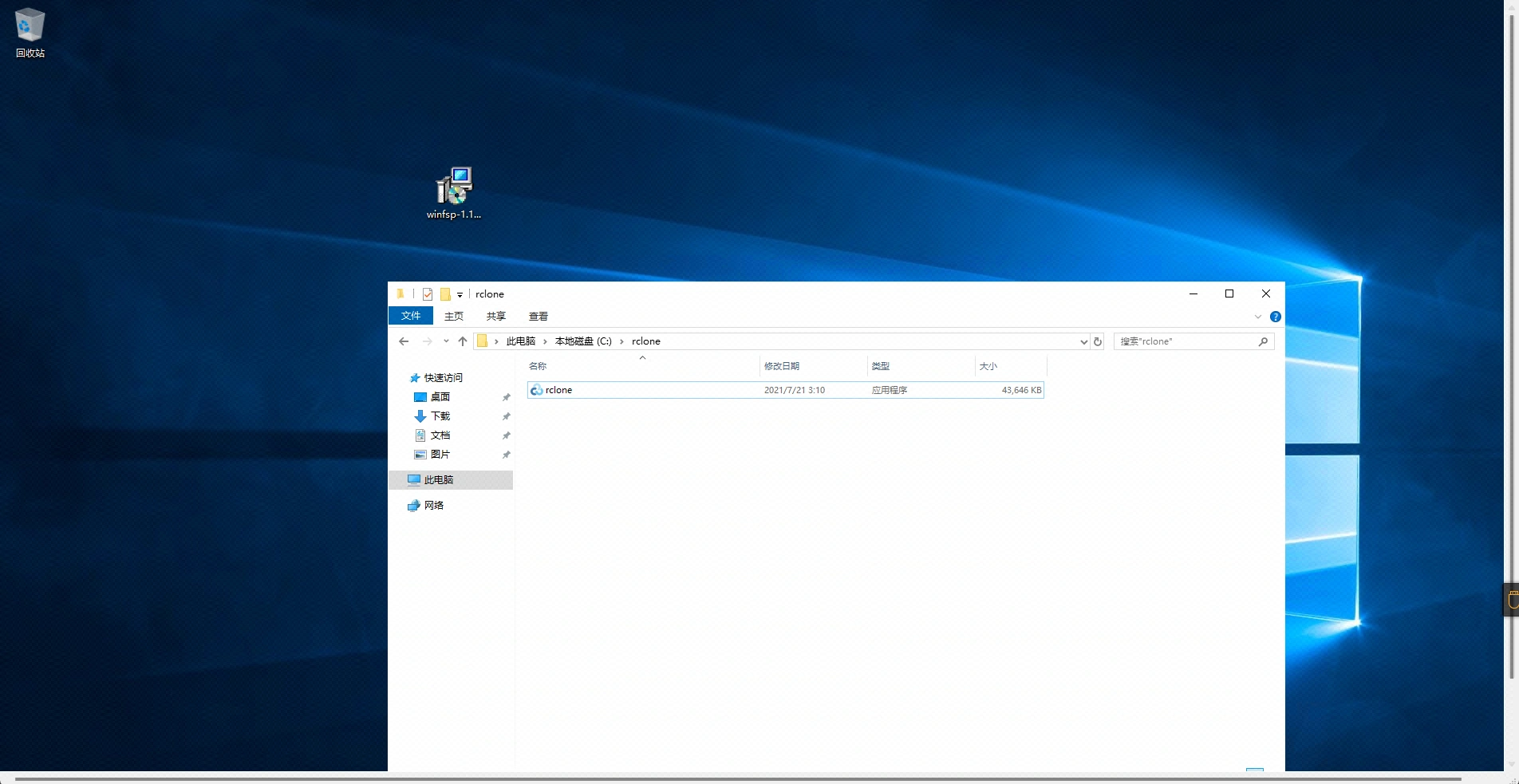
Task: Expand the ribbon with the chevron
Action: click(1258, 317)
